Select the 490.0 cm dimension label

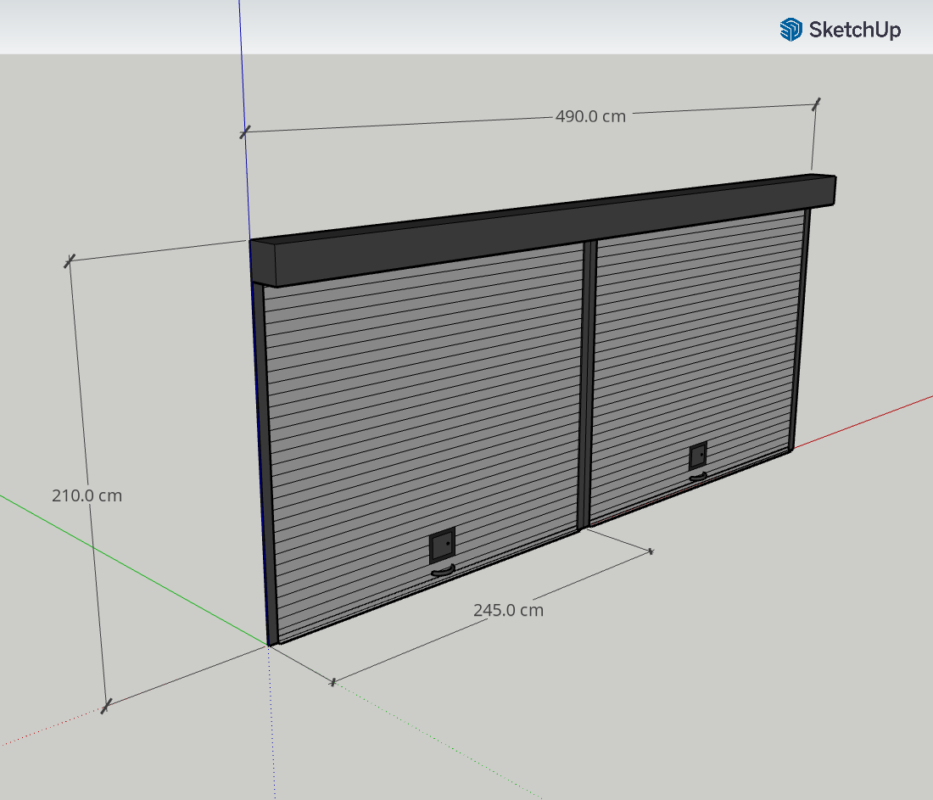pos(590,116)
